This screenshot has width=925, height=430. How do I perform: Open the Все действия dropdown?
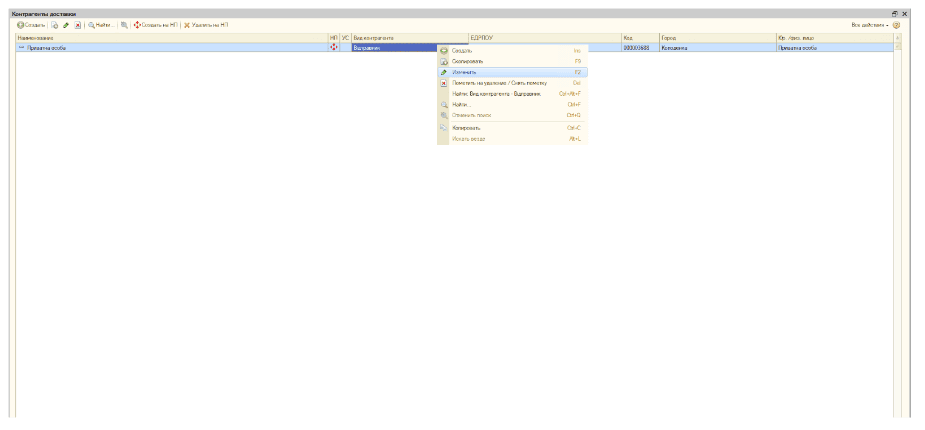pyautogui.click(x=869, y=25)
